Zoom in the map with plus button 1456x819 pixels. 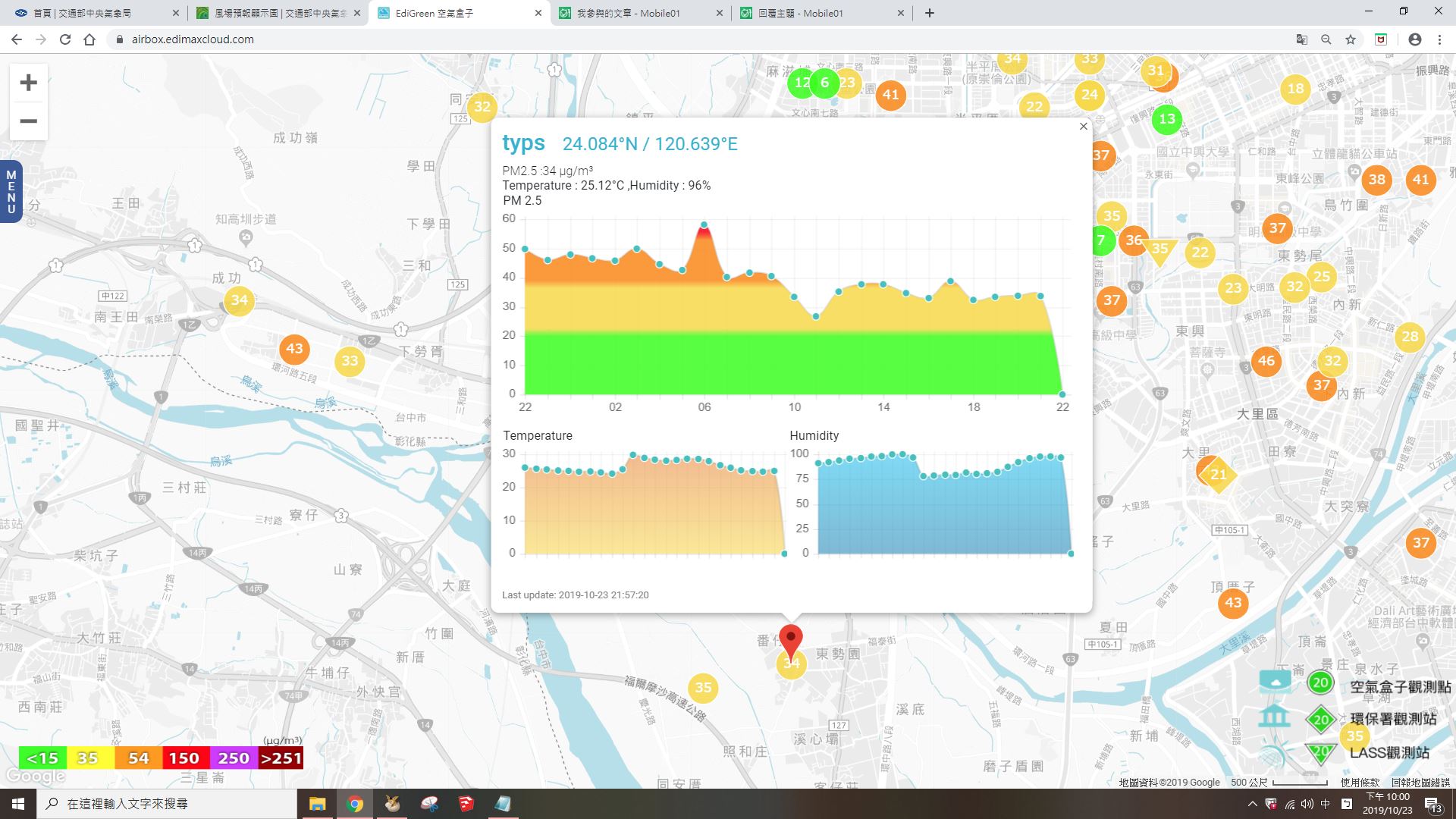click(28, 83)
